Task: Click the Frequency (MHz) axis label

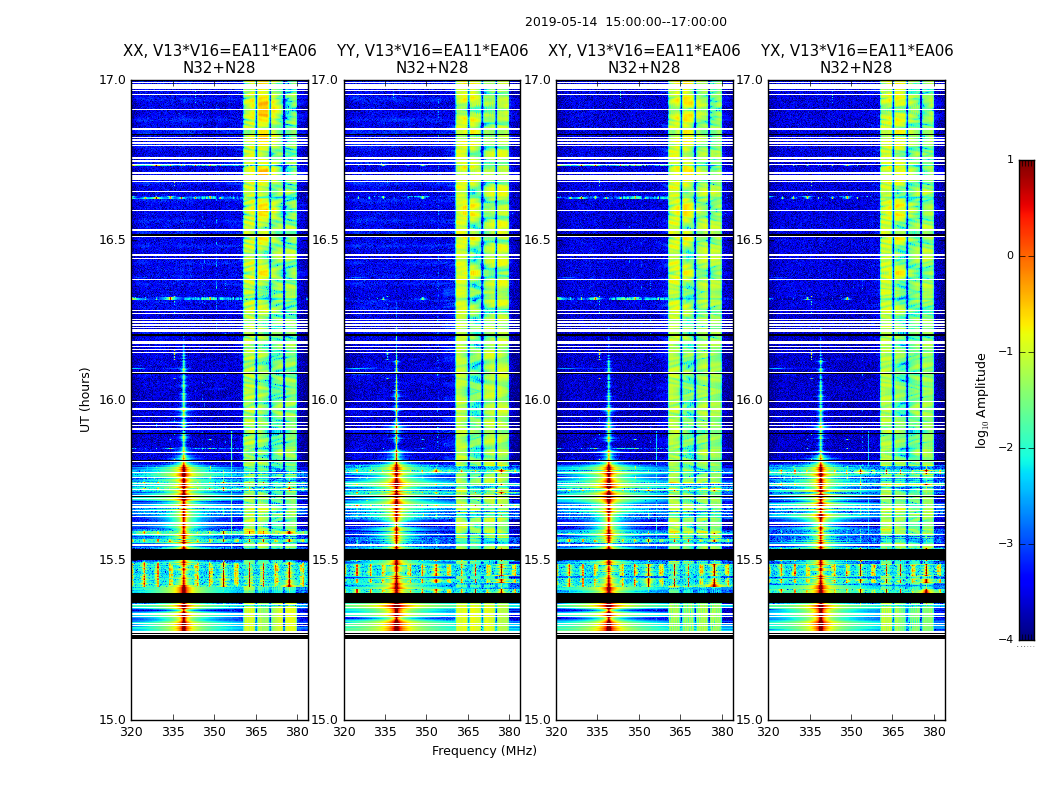Action: pyautogui.click(x=484, y=751)
